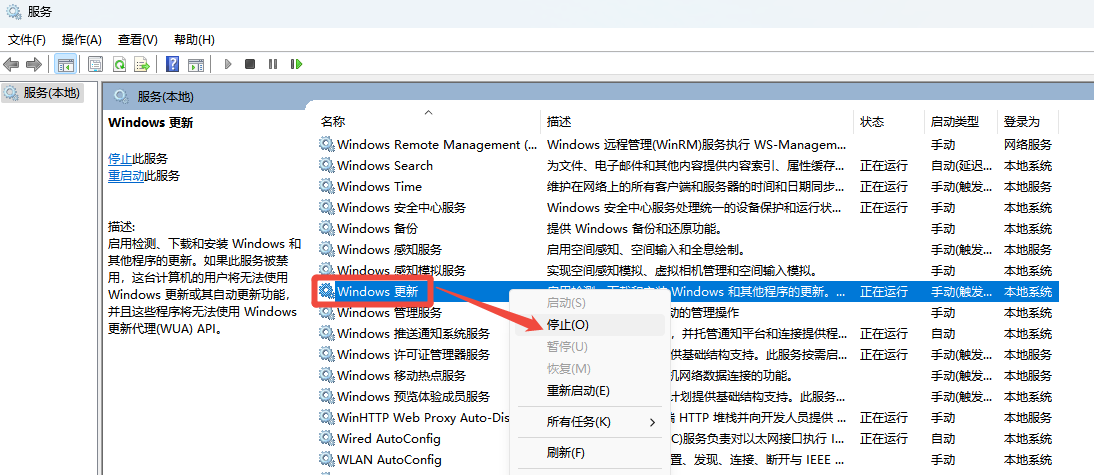
Task: Sort services by the 名称 column header
Action: (333, 121)
